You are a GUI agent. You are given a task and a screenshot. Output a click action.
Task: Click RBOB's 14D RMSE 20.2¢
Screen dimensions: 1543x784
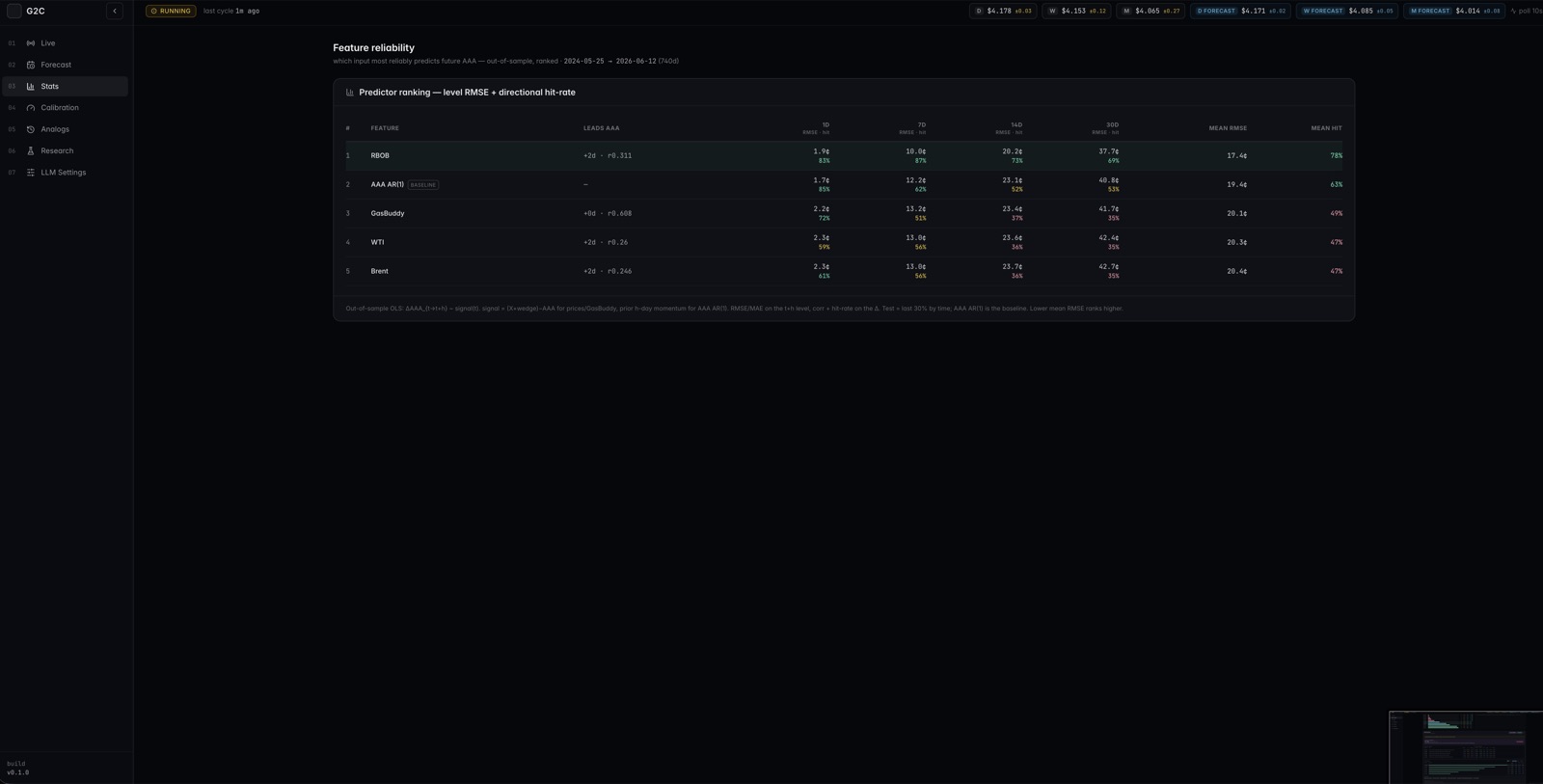pos(1013,150)
